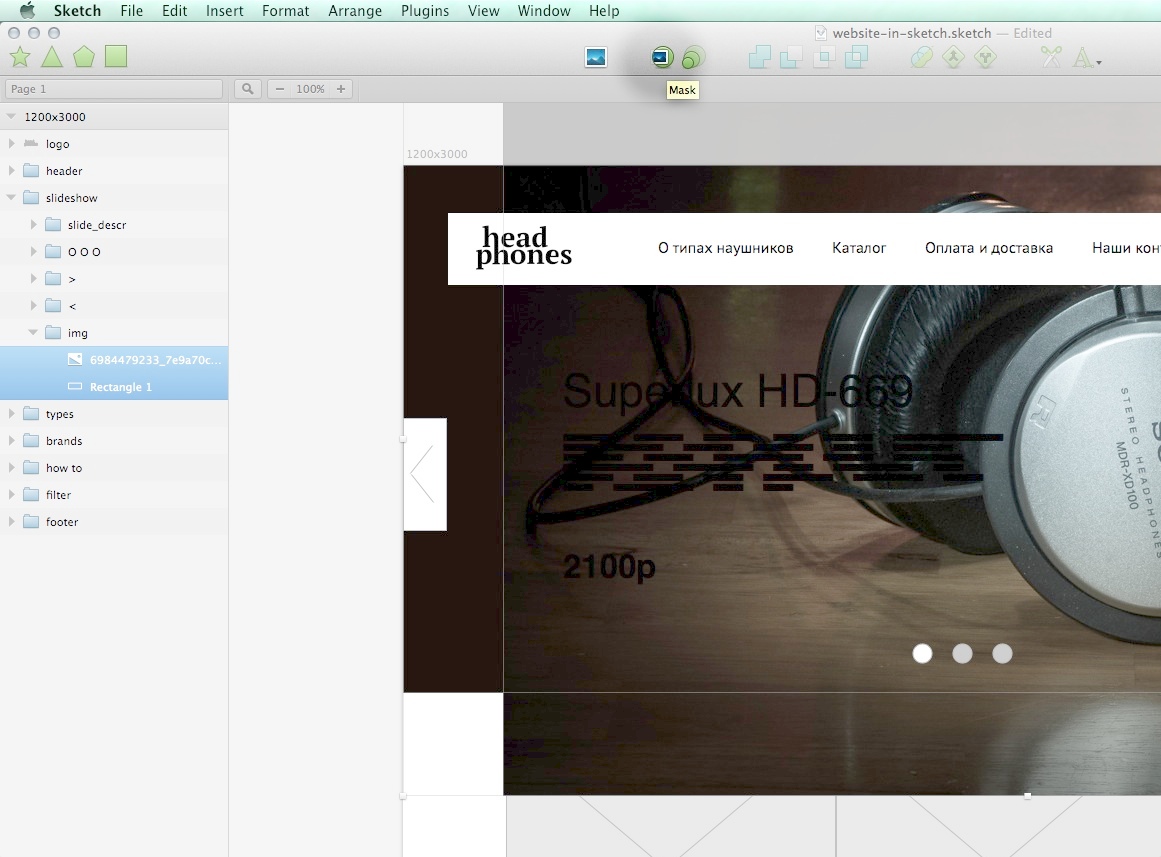Click image icon of 6984479233 layer
Screen dimensions: 1161x857
pos(75,359)
